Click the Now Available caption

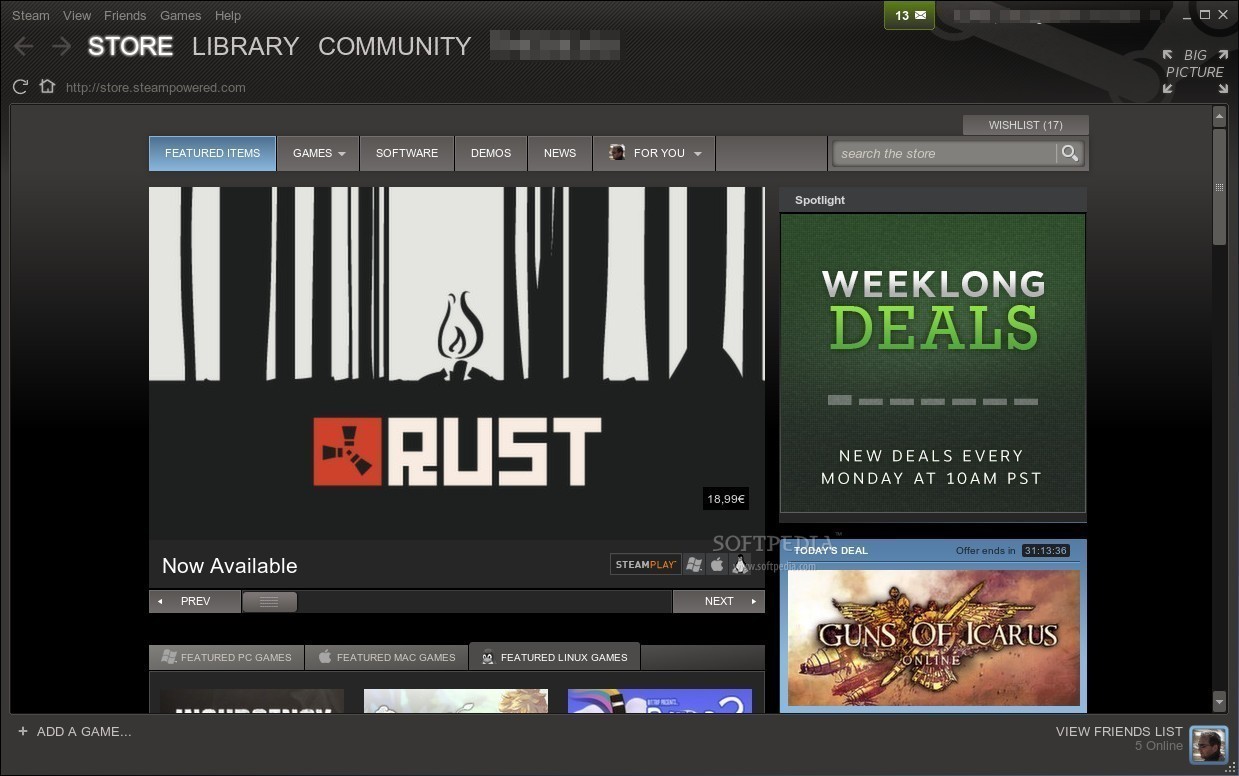click(230, 565)
